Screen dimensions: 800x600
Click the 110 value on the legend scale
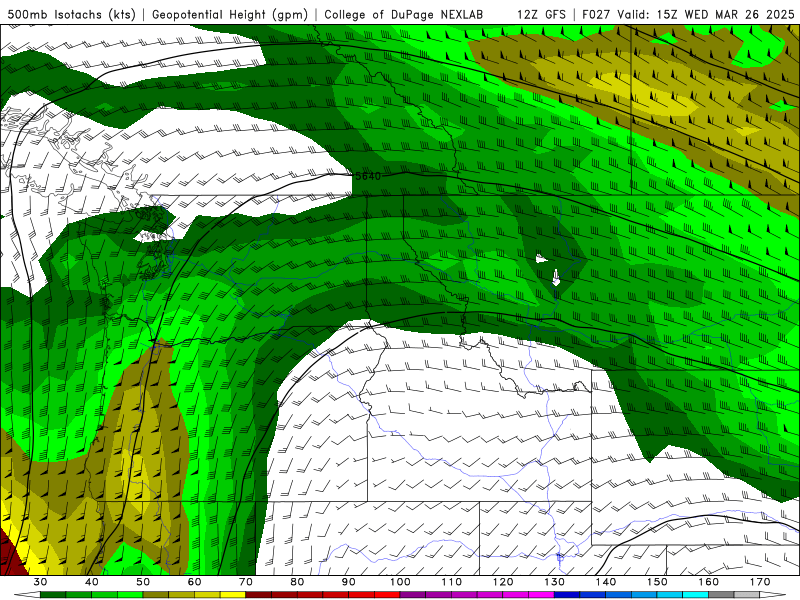(452, 582)
